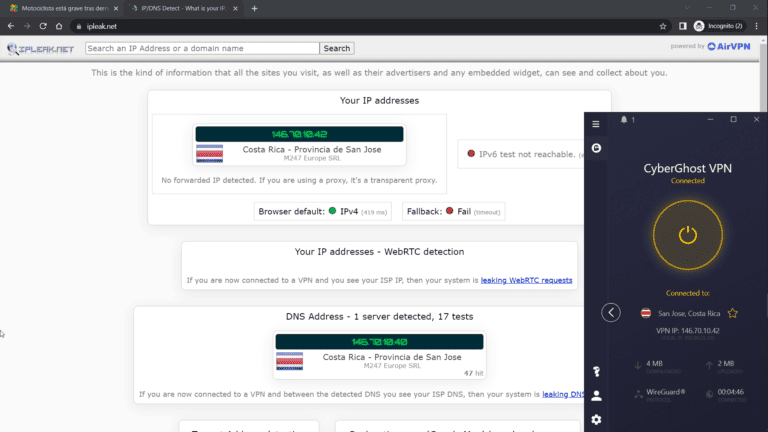
Task: Click Browser default IPv4 indicator
Action: click(322, 212)
